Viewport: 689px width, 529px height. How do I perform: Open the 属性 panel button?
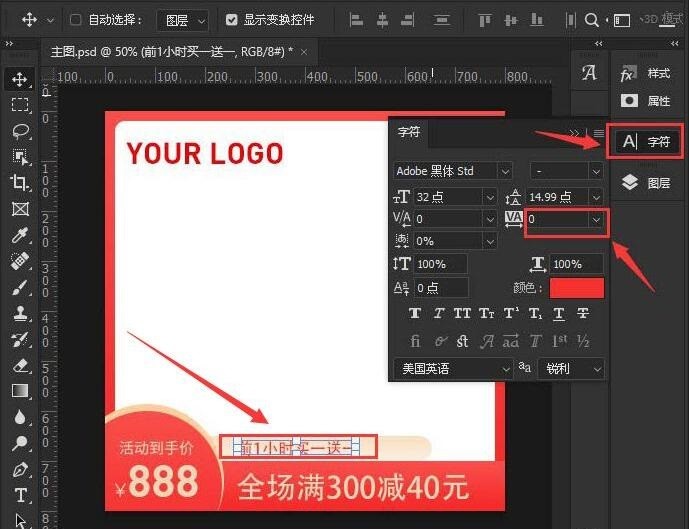[x=647, y=101]
